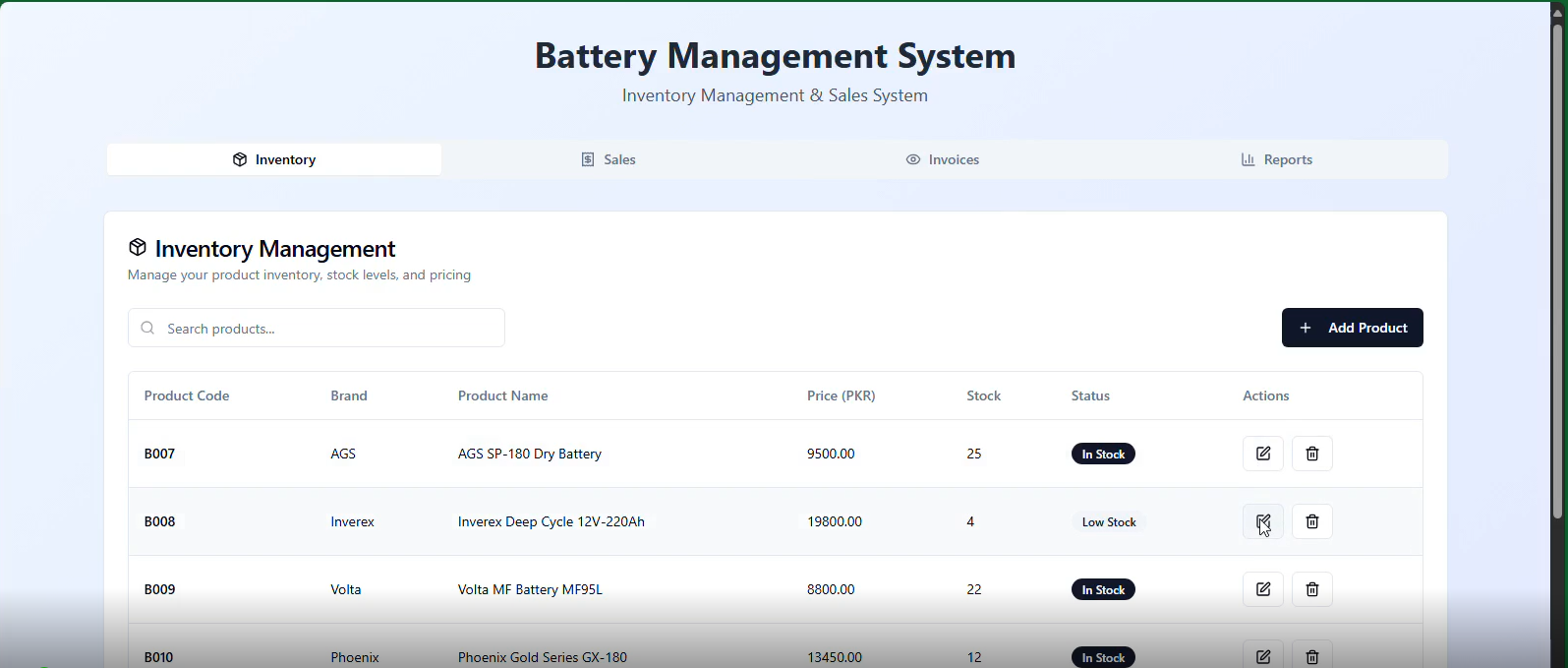Click the Battery Management System title
Image resolution: width=1568 pixels, height=668 pixels.
[x=775, y=55]
